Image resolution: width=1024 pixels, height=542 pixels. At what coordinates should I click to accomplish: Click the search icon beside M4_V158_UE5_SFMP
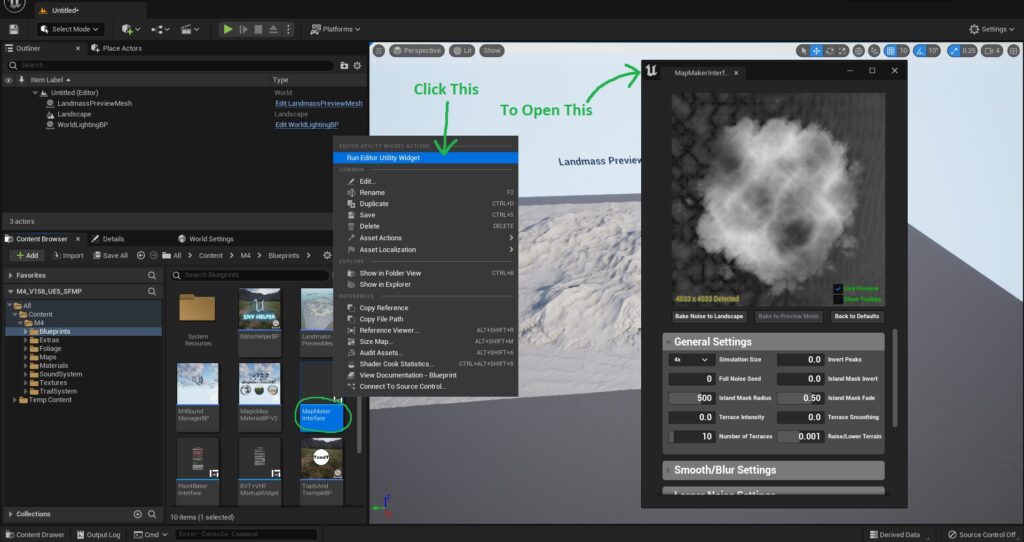(152, 291)
